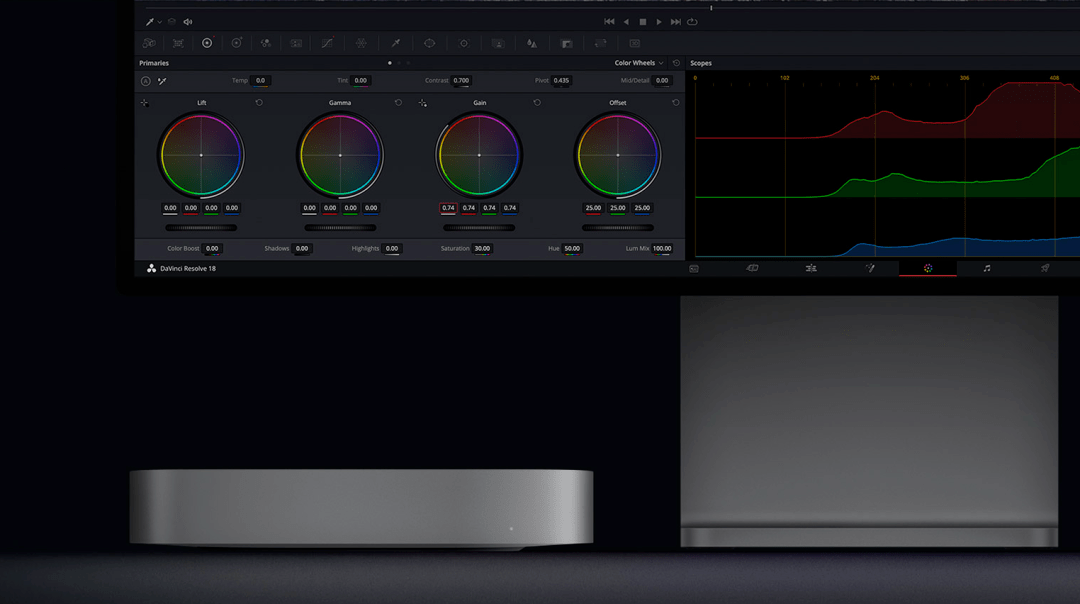Stop playback
Screen dimensions: 1080x604
point(643,22)
